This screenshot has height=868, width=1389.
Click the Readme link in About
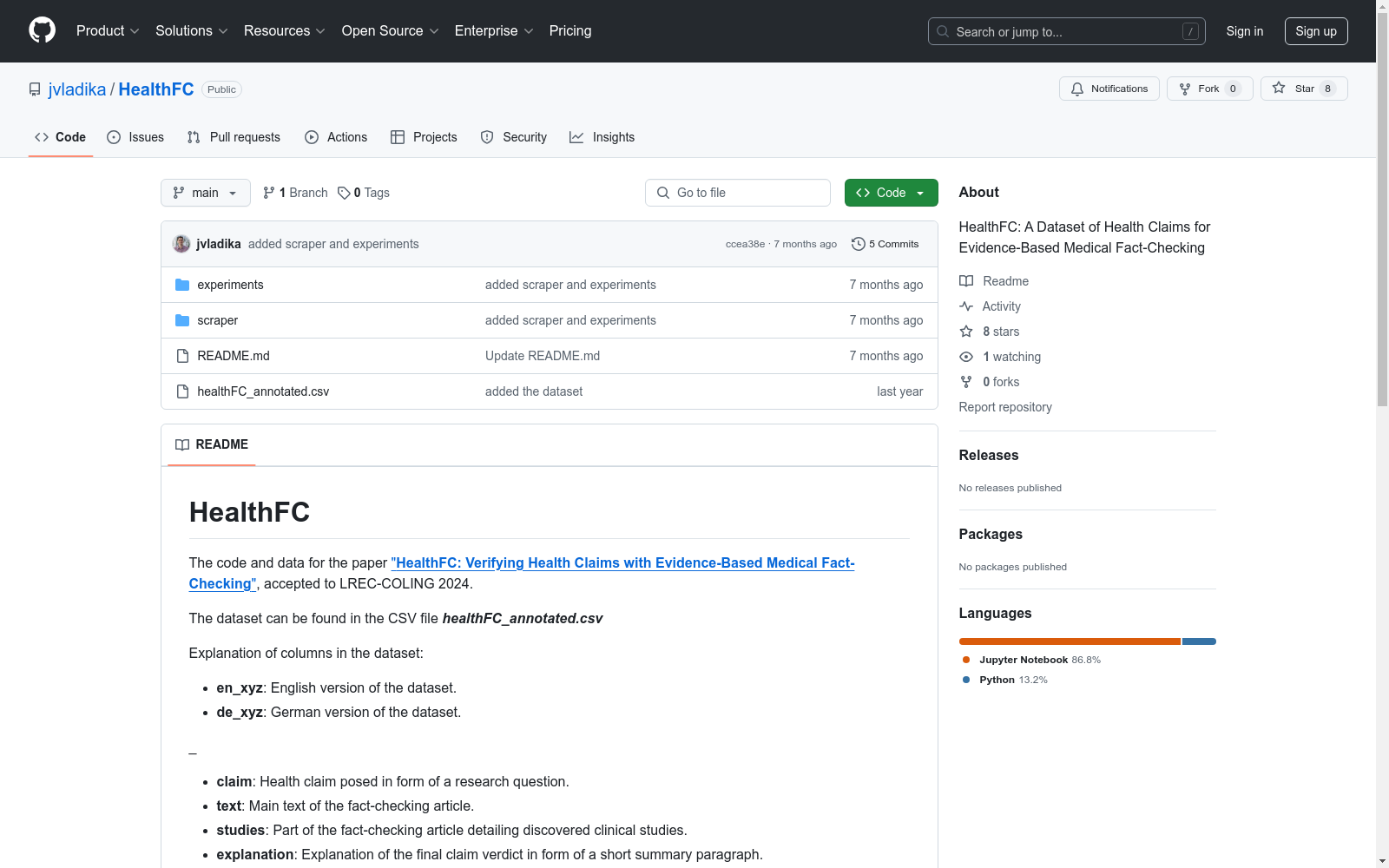[x=994, y=281]
